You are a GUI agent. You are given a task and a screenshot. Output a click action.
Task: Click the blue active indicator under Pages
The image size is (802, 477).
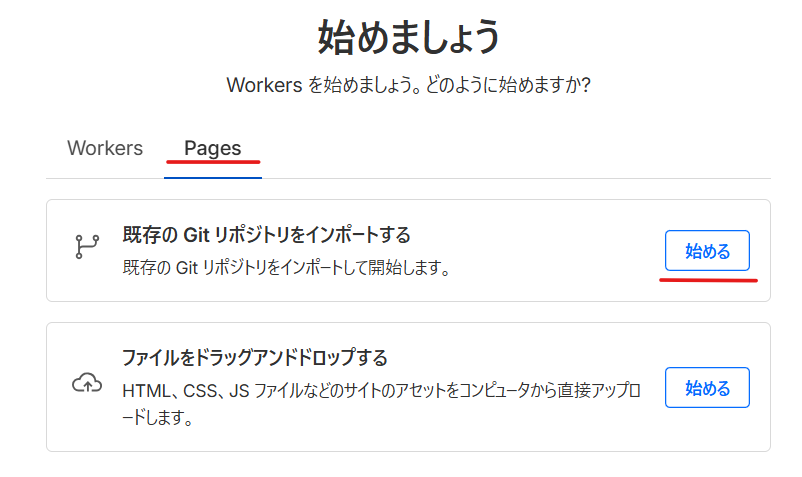213,177
